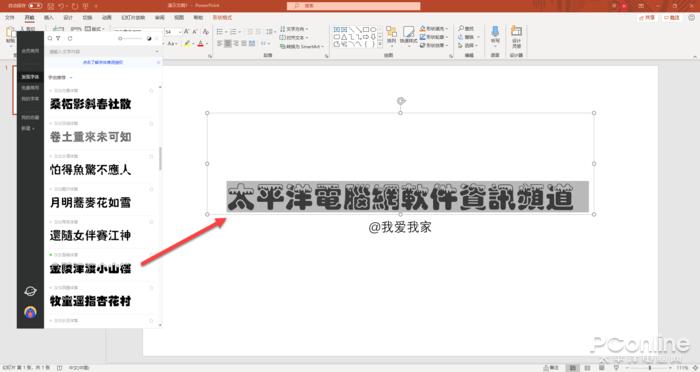Image resolution: width=700 pixels, height=372 pixels.
Task: Open the Shape Fill dropdown
Action: (434, 29)
